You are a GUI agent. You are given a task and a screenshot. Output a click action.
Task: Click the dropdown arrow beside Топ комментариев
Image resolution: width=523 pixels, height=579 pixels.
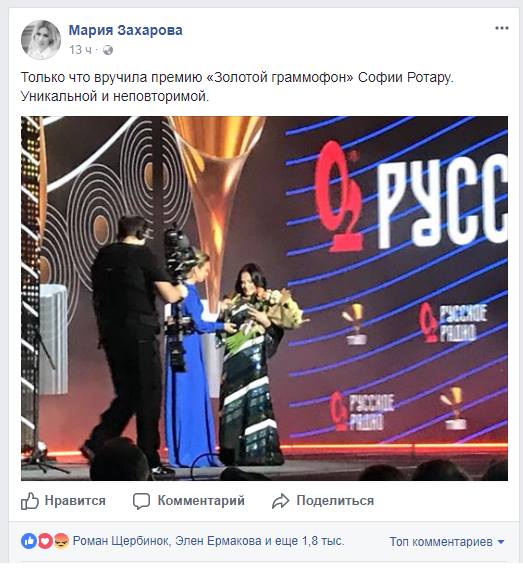(501, 542)
